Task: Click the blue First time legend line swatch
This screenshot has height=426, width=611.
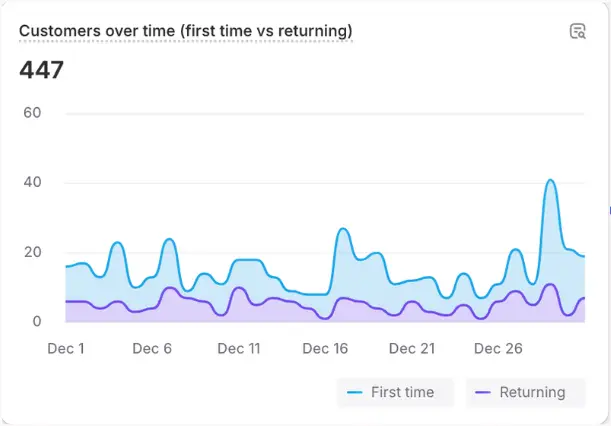Action: pos(355,392)
